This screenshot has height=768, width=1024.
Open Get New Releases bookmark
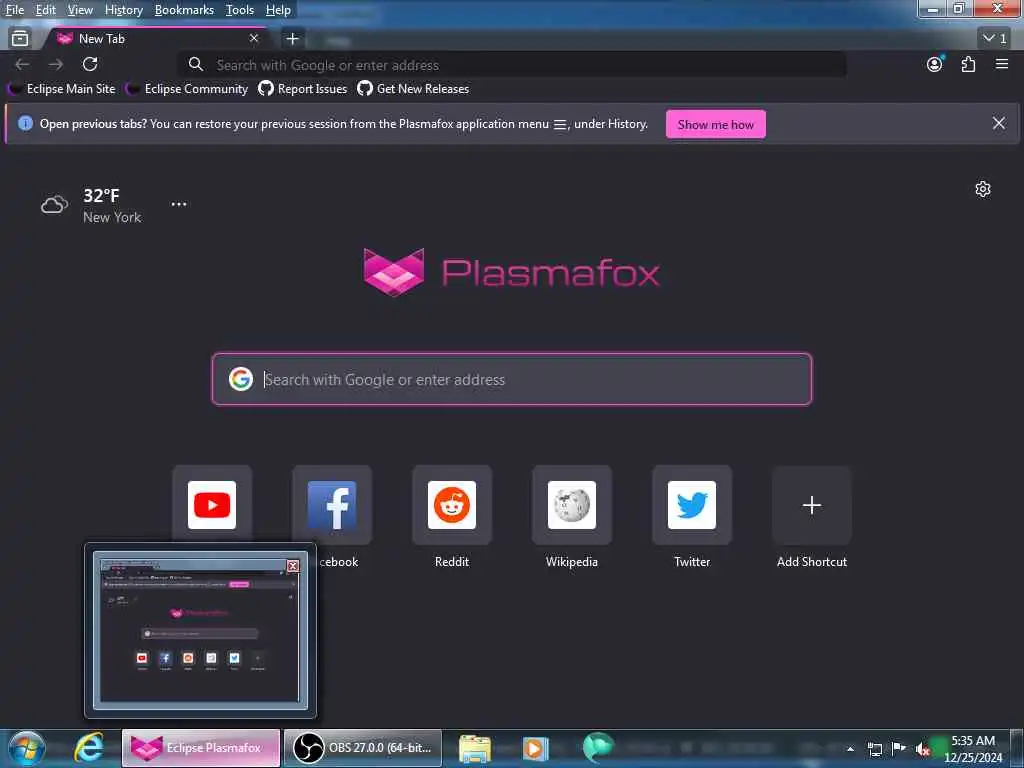coord(413,89)
